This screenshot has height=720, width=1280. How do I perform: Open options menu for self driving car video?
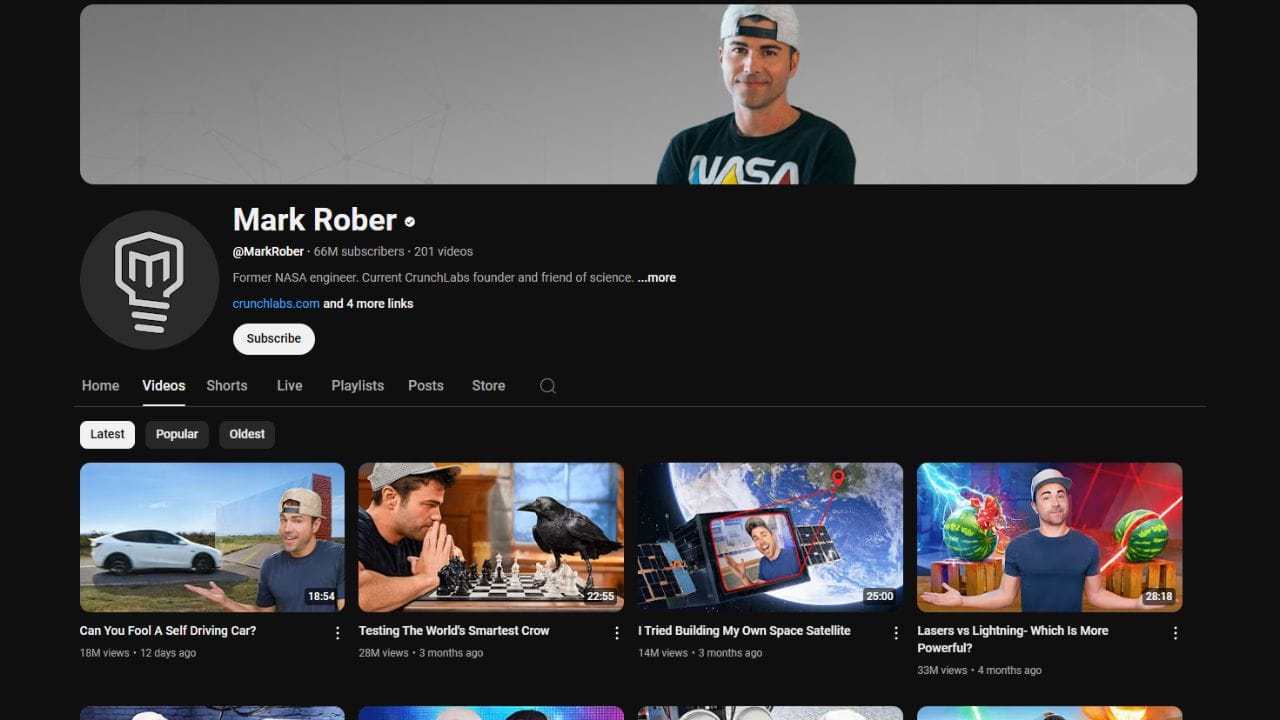[337, 633]
